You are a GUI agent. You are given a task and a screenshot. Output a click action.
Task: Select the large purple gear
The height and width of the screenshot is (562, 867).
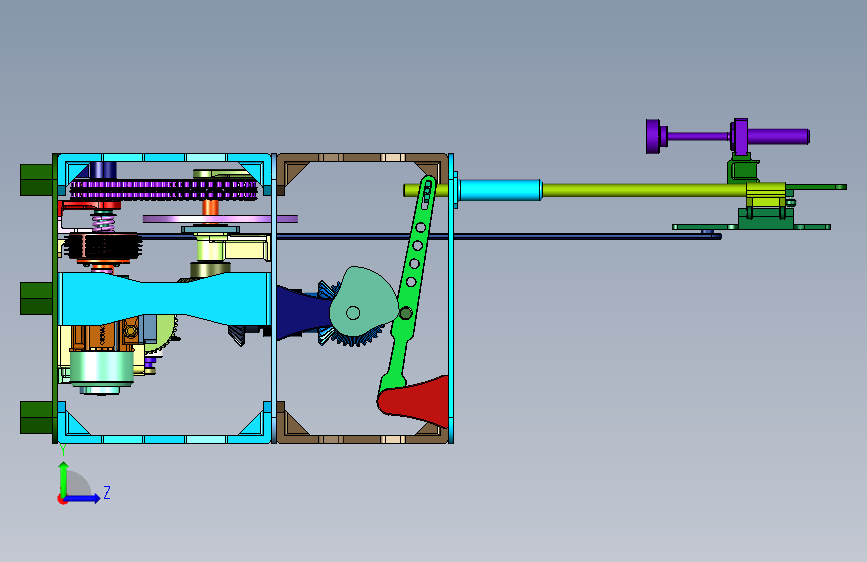(x=164, y=189)
